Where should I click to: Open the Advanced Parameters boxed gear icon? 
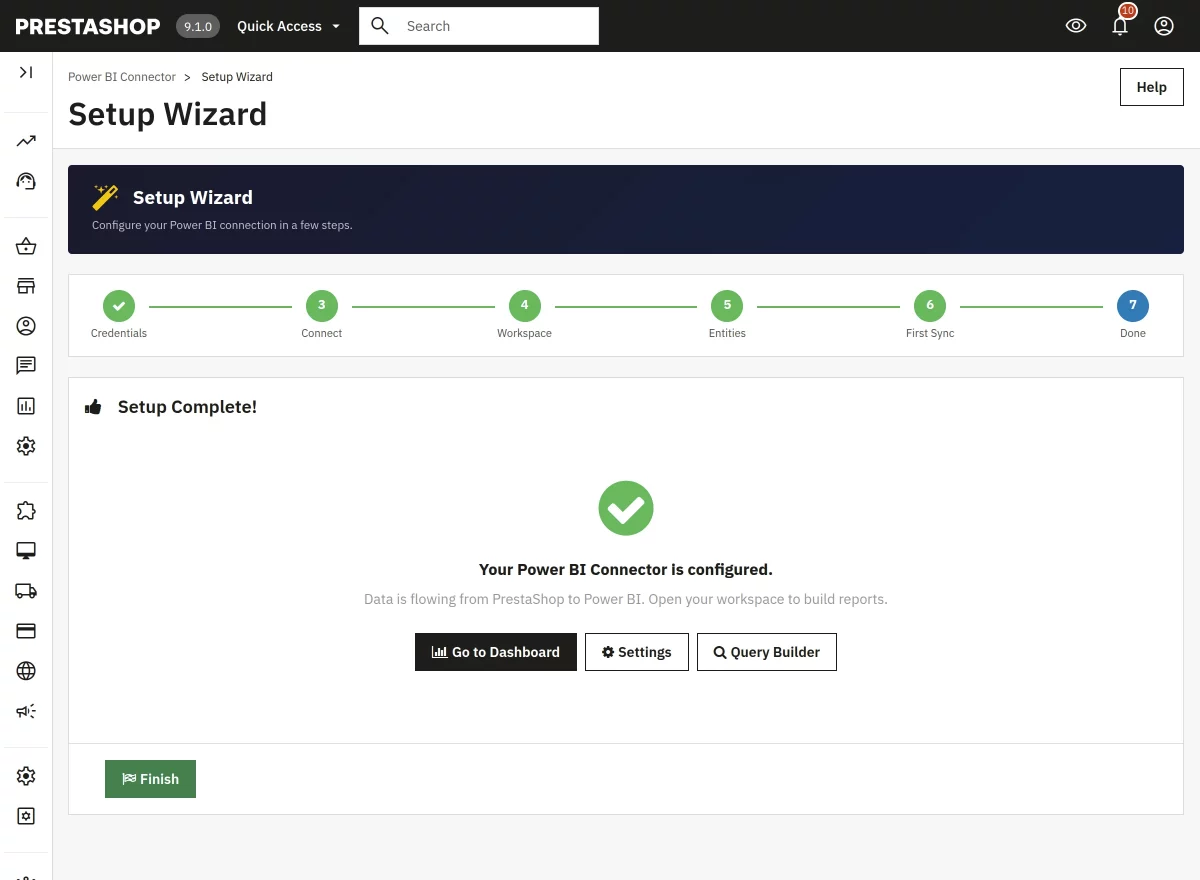click(x=26, y=816)
